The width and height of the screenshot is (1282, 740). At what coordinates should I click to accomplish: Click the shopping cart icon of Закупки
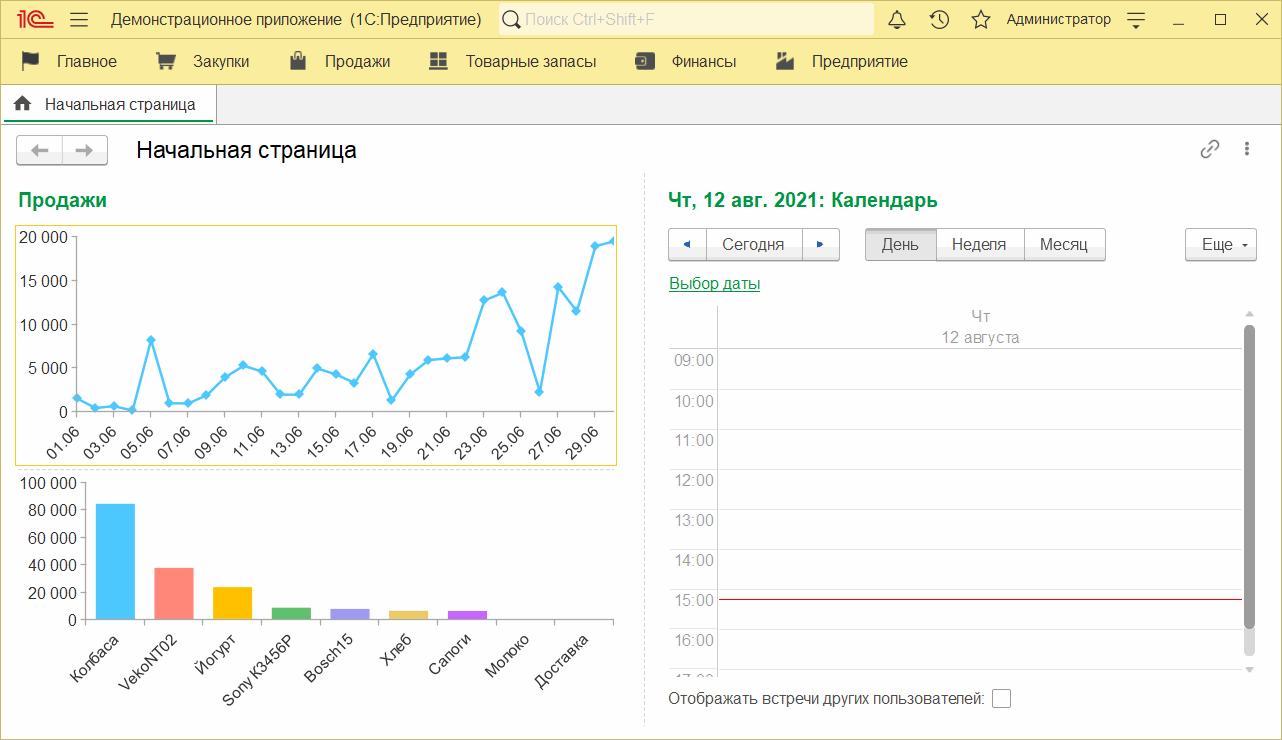click(166, 62)
